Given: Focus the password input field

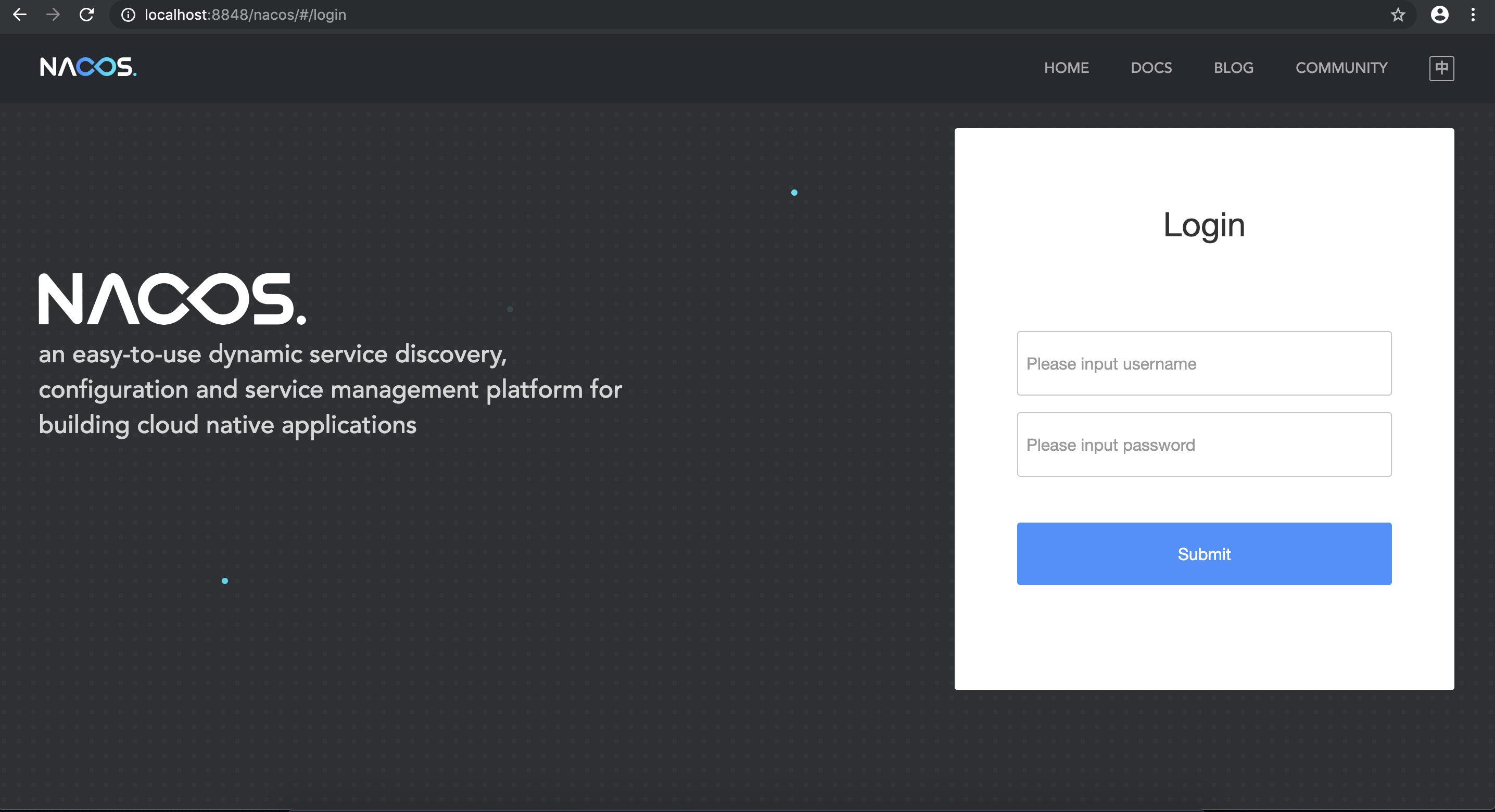Looking at the screenshot, I should (1203, 445).
